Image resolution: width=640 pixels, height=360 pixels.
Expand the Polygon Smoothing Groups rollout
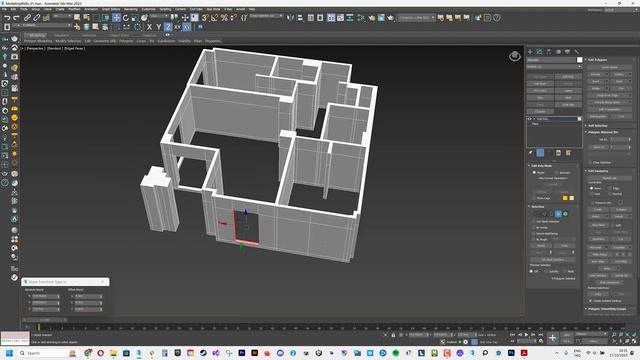coord(607,309)
